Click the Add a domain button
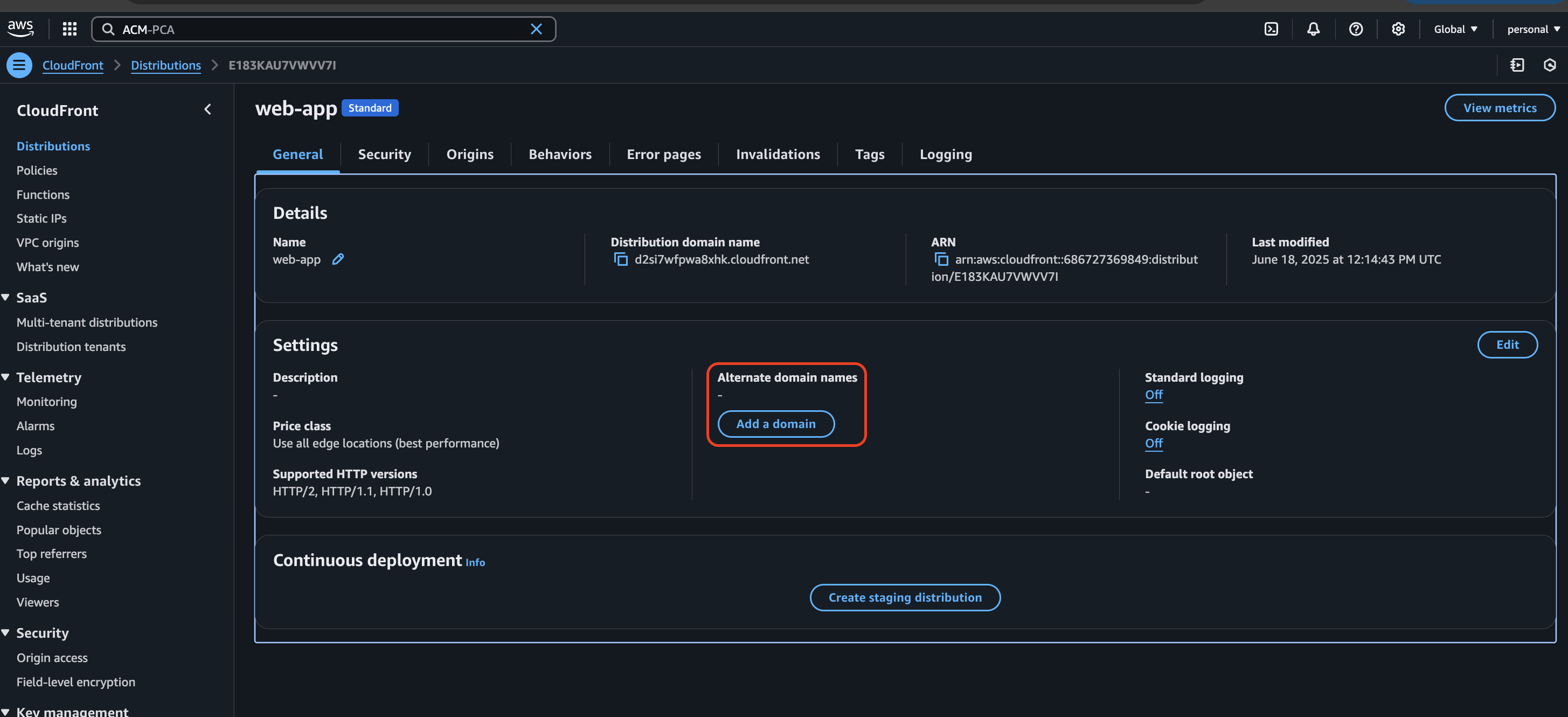 [775, 424]
